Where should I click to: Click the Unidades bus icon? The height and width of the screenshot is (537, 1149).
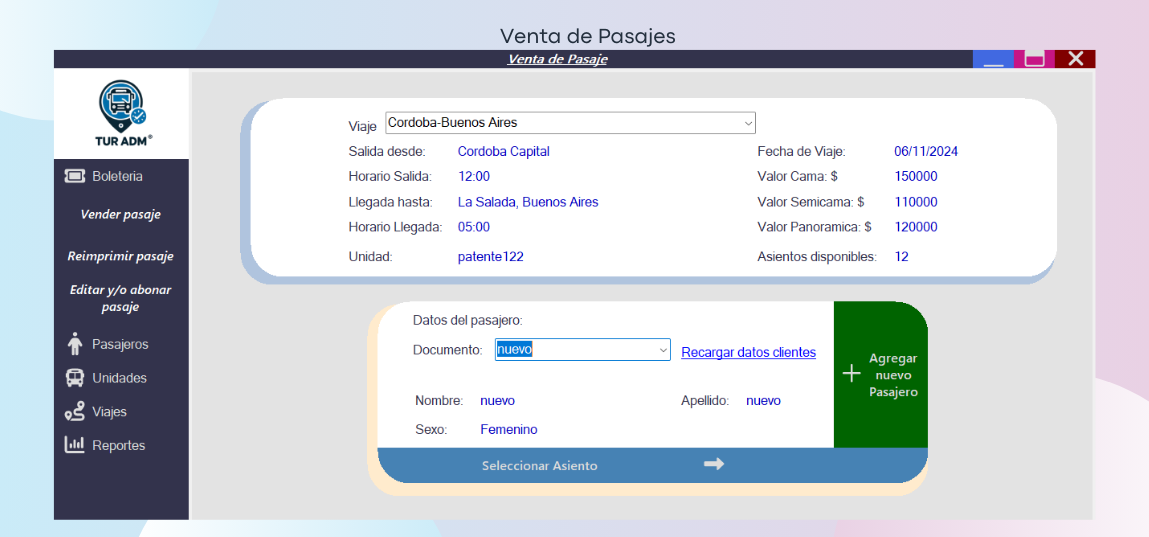click(x=75, y=378)
